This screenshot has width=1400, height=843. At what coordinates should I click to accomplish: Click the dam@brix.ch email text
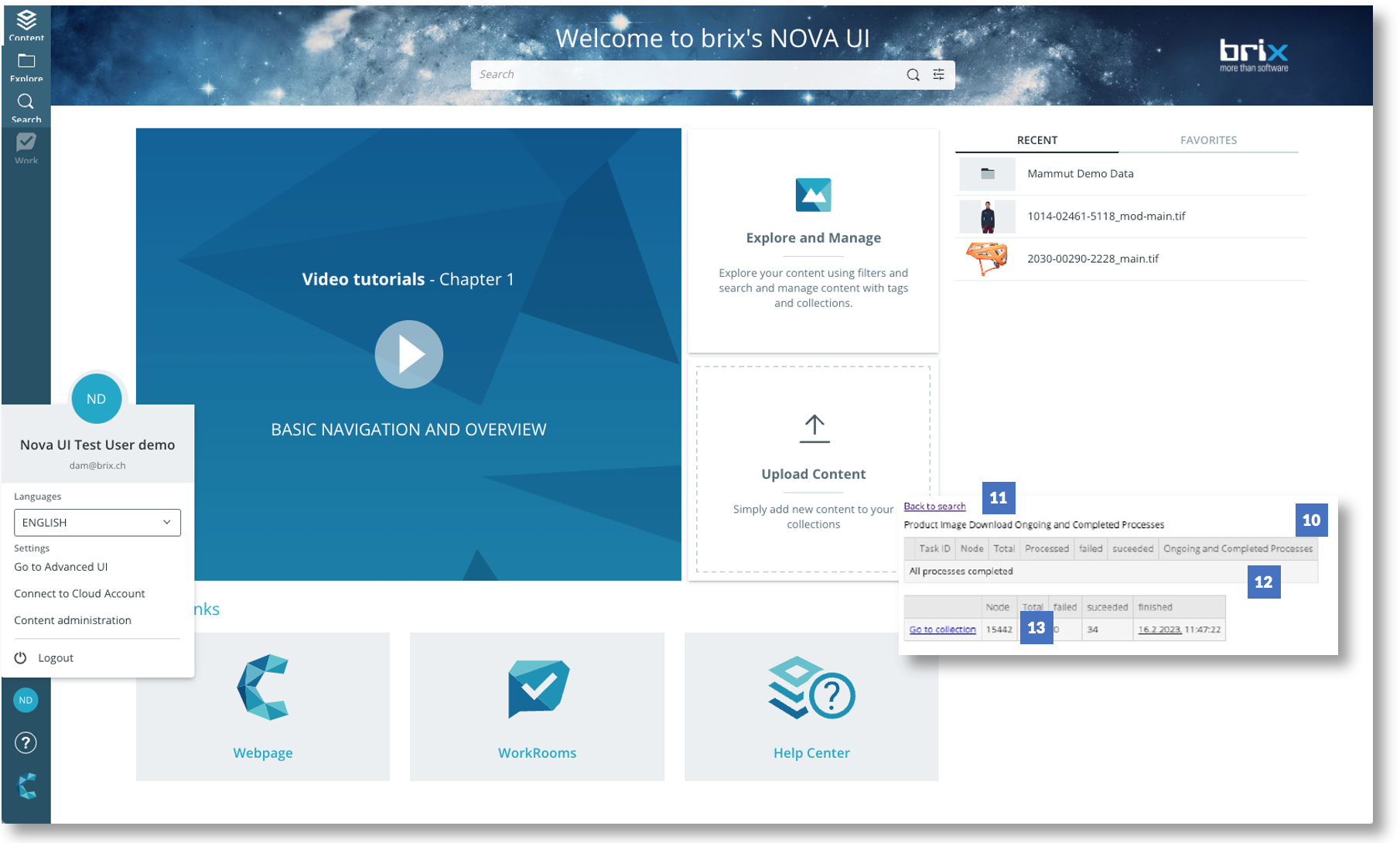point(97,466)
